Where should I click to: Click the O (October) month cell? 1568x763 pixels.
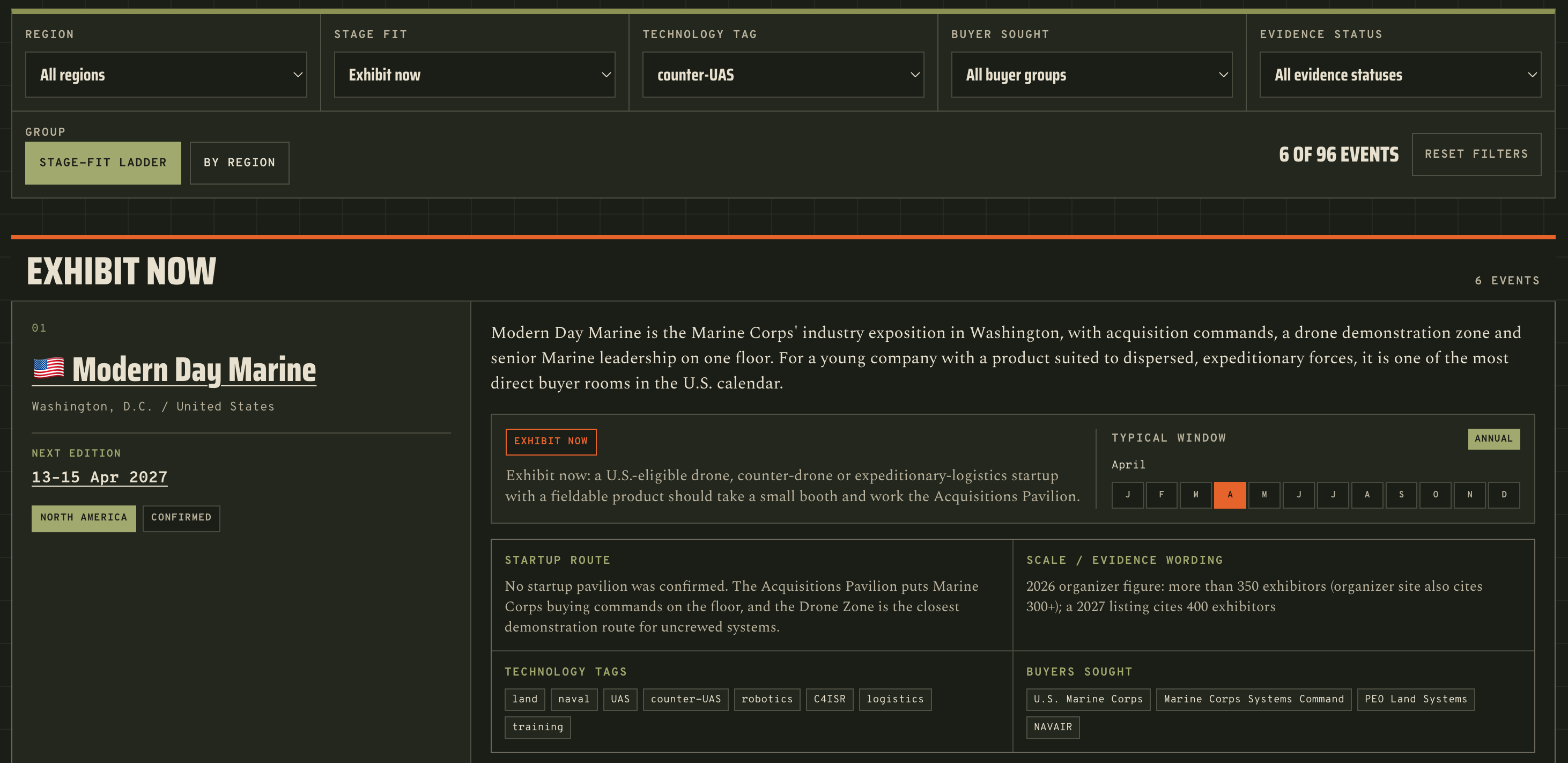(1435, 495)
